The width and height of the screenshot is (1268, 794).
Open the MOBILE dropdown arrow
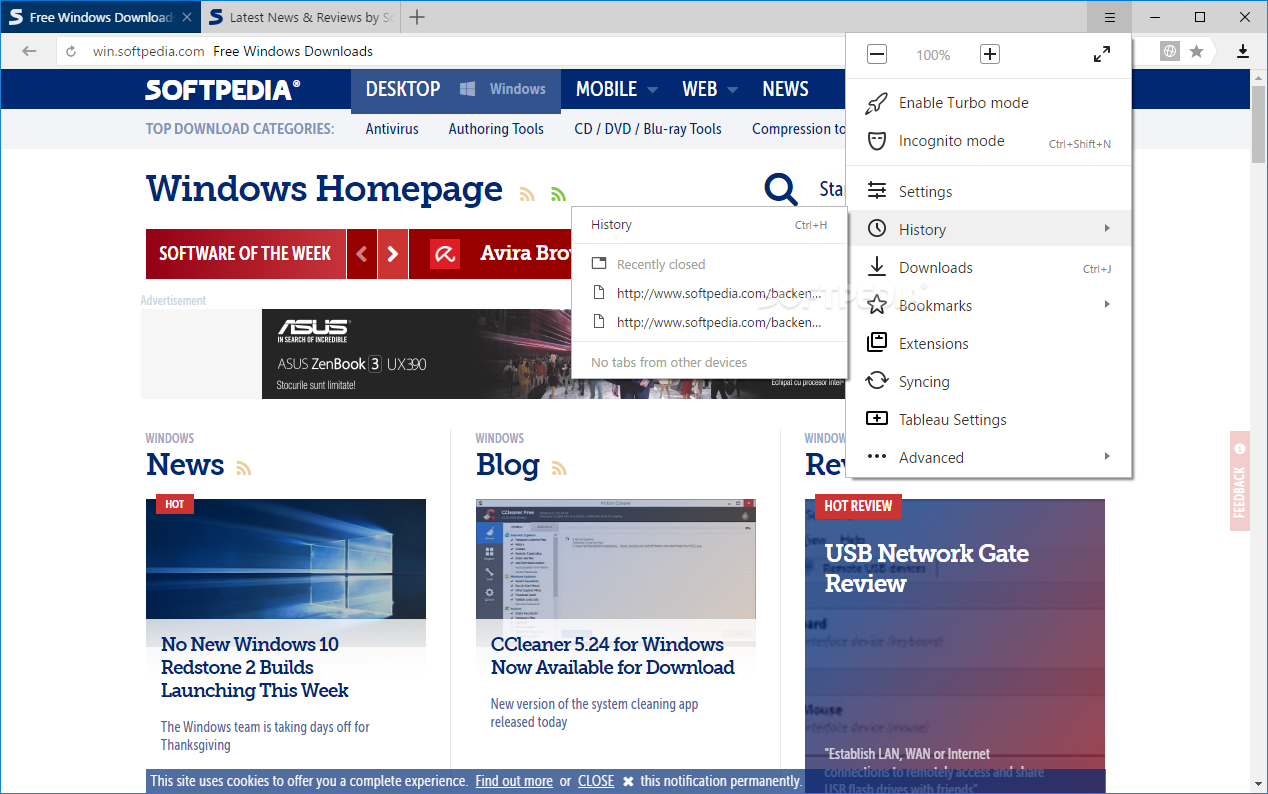point(653,90)
